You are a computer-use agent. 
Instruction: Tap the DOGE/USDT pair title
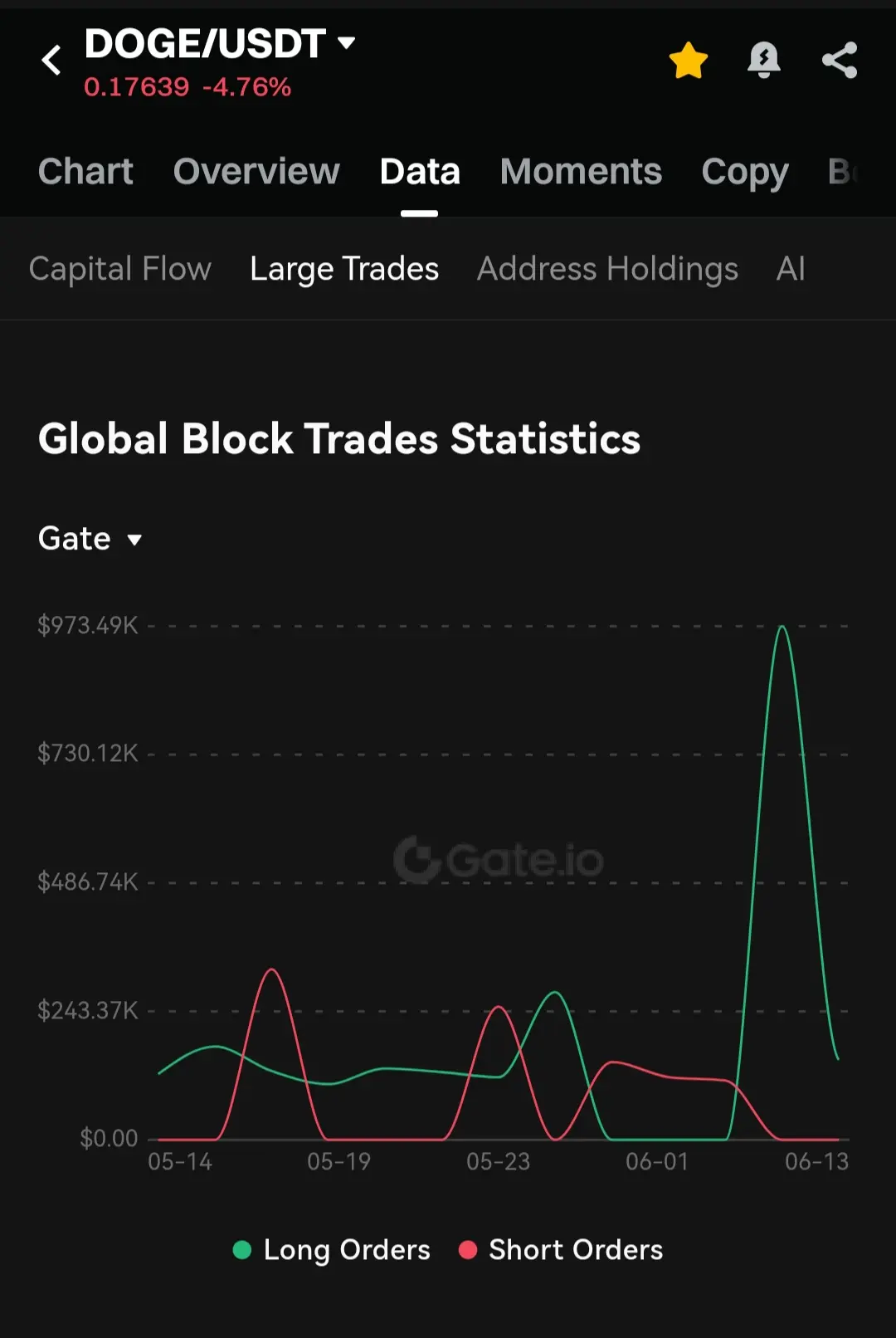205,43
